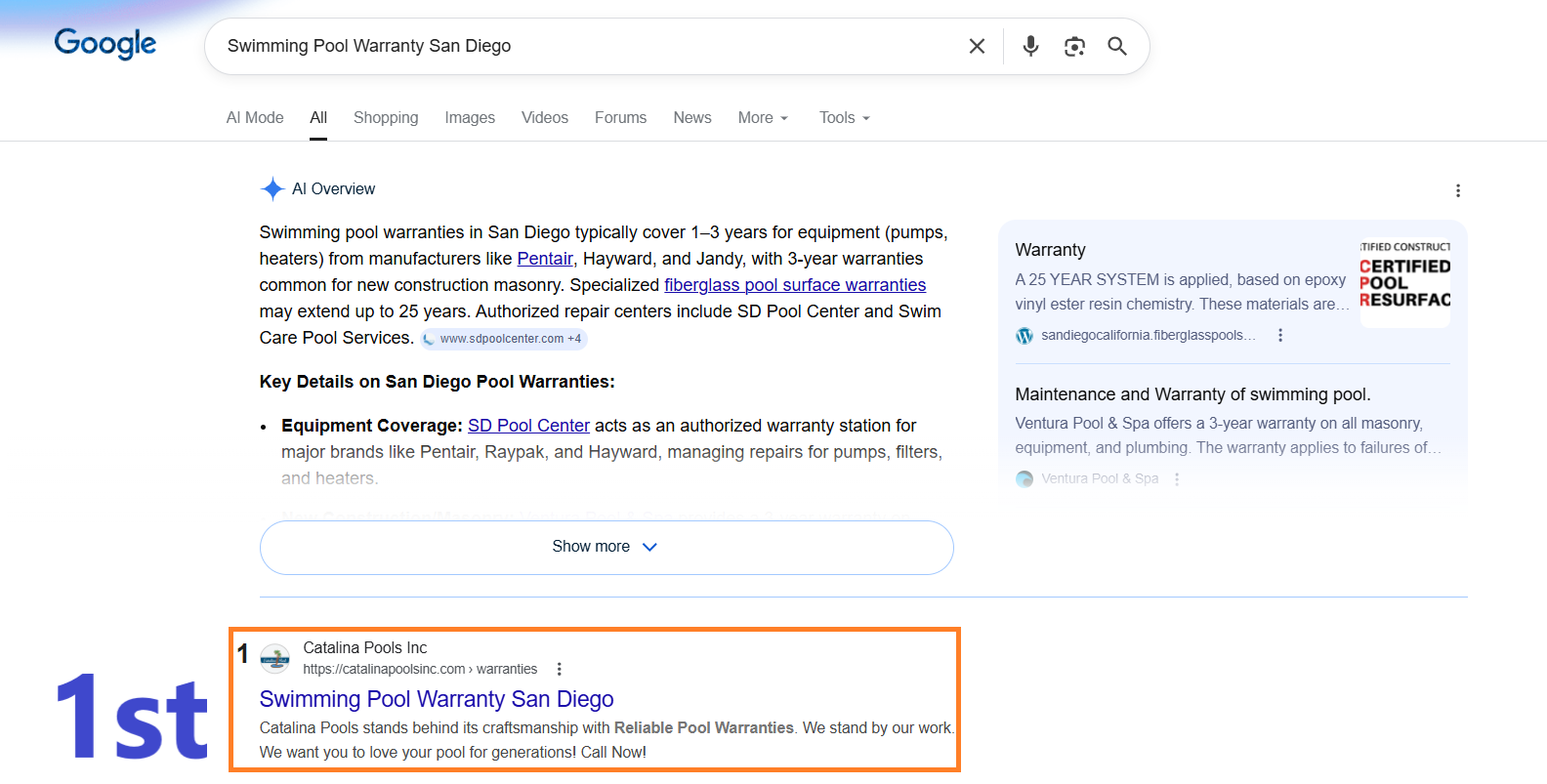Open three-dot menu for Catalina Pools result

point(559,669)
